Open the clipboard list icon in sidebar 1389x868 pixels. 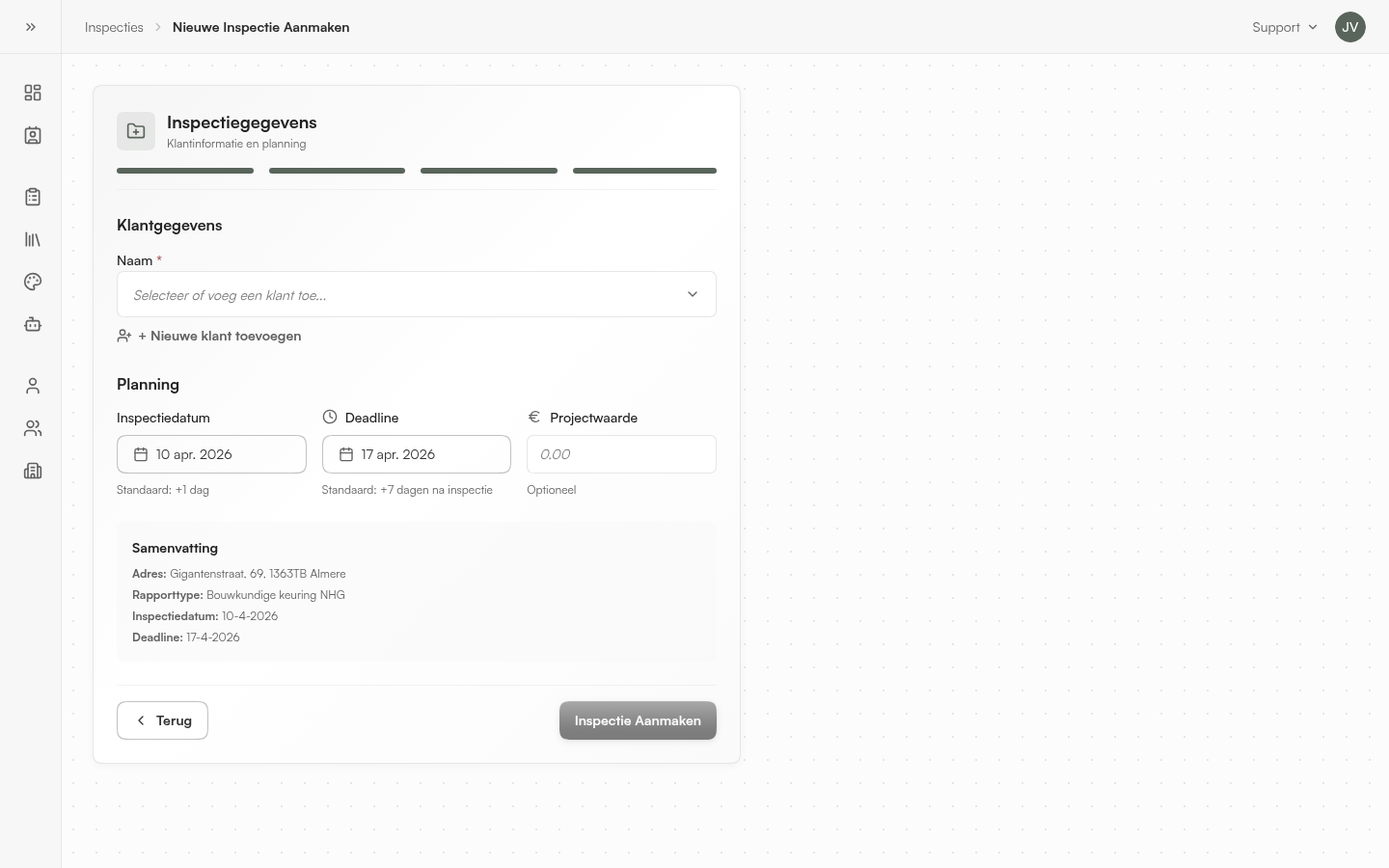pos(33,197)
